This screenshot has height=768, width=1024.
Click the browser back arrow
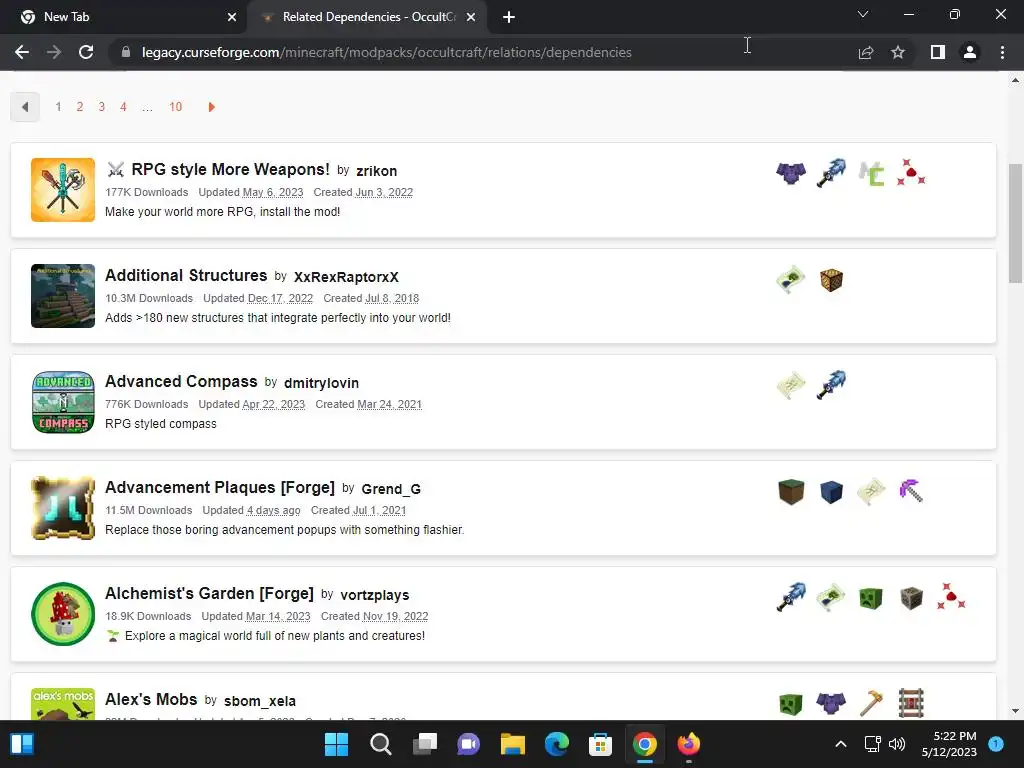(22, 52)
